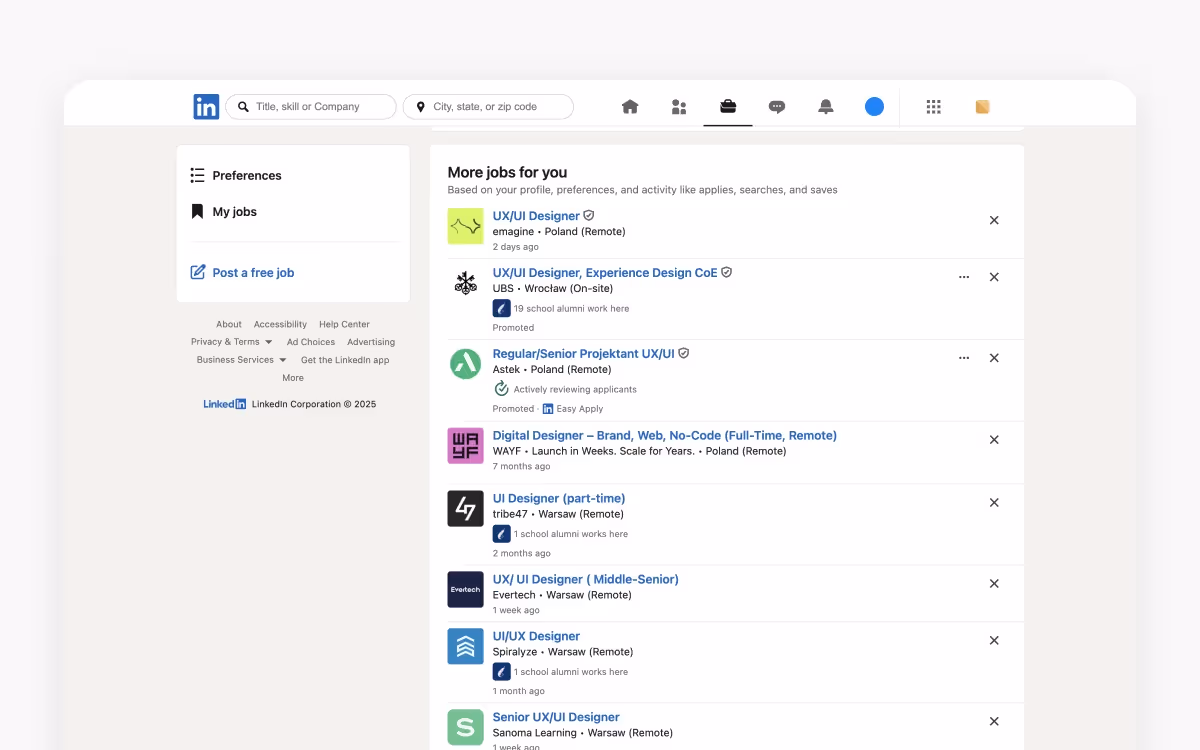Select the Jobs briefcase icon
Viewport: 1200px width, 750px height.
[x=728, y=106]
